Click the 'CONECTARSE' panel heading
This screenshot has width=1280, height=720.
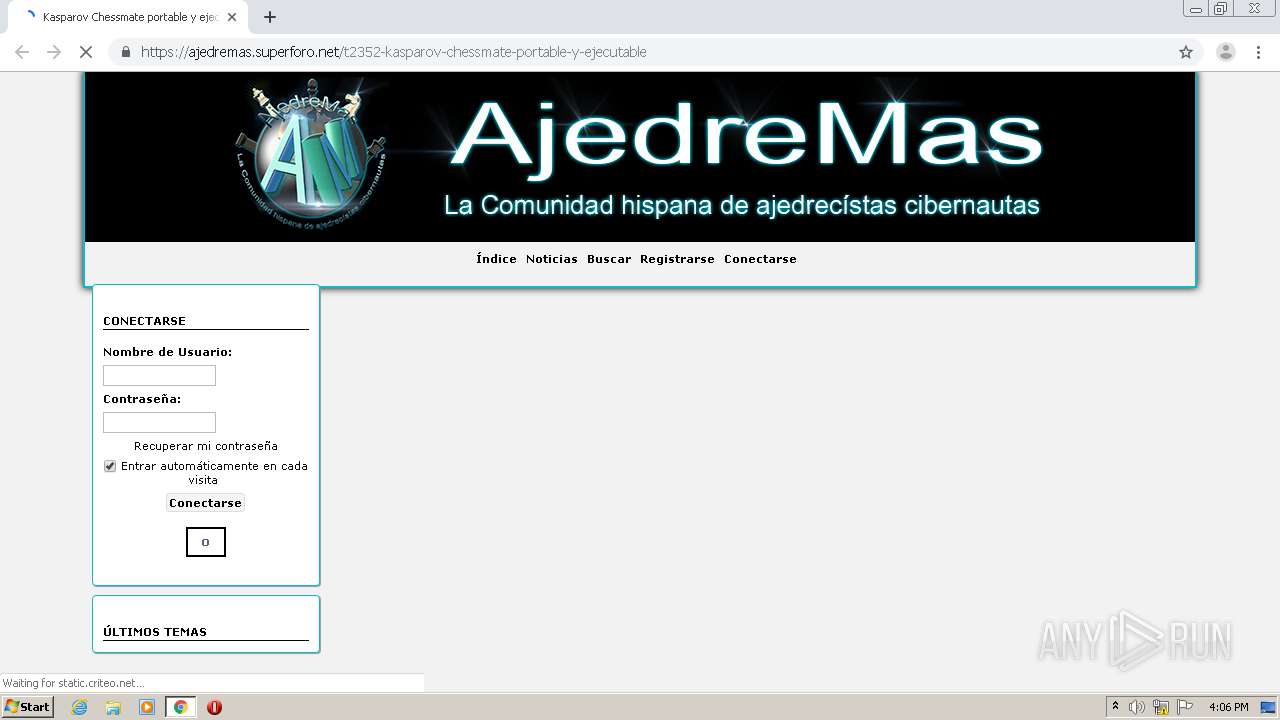144,321
